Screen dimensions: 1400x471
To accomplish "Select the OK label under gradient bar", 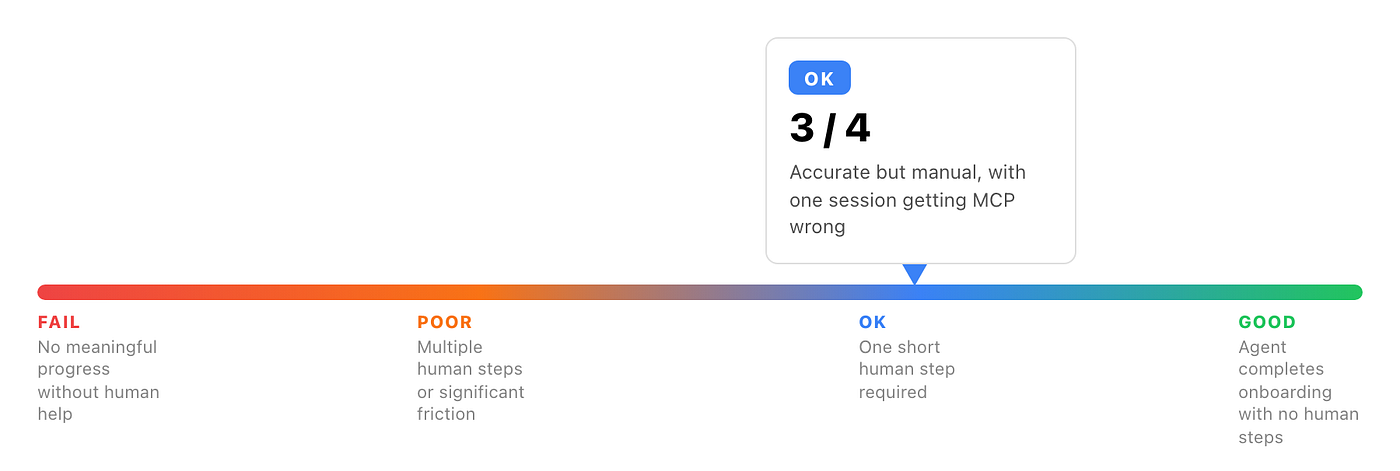I will coord(872,322).
